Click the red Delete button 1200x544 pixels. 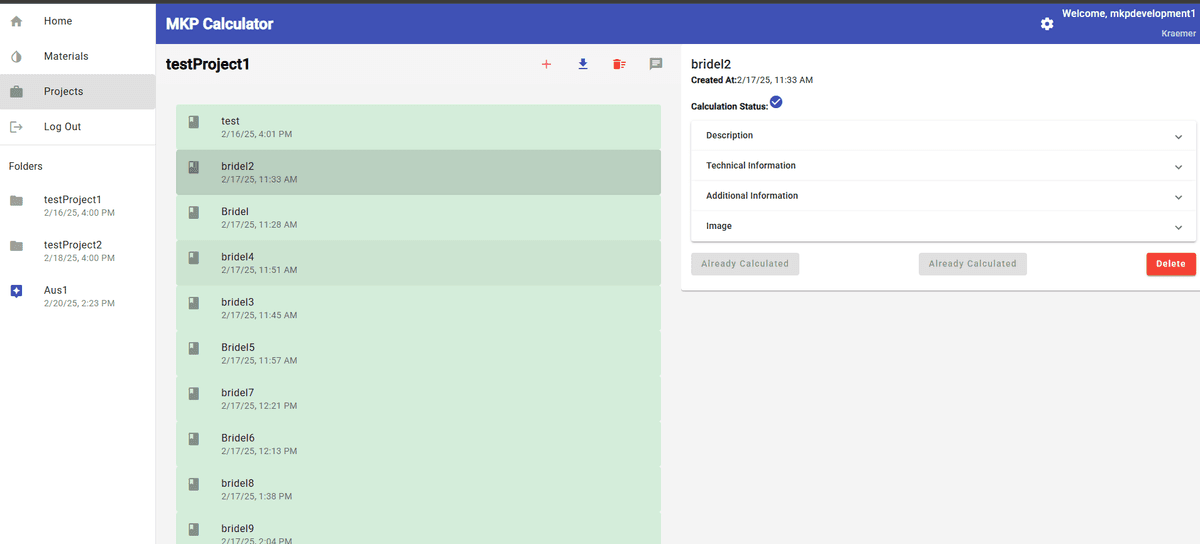coord(1170,264)
